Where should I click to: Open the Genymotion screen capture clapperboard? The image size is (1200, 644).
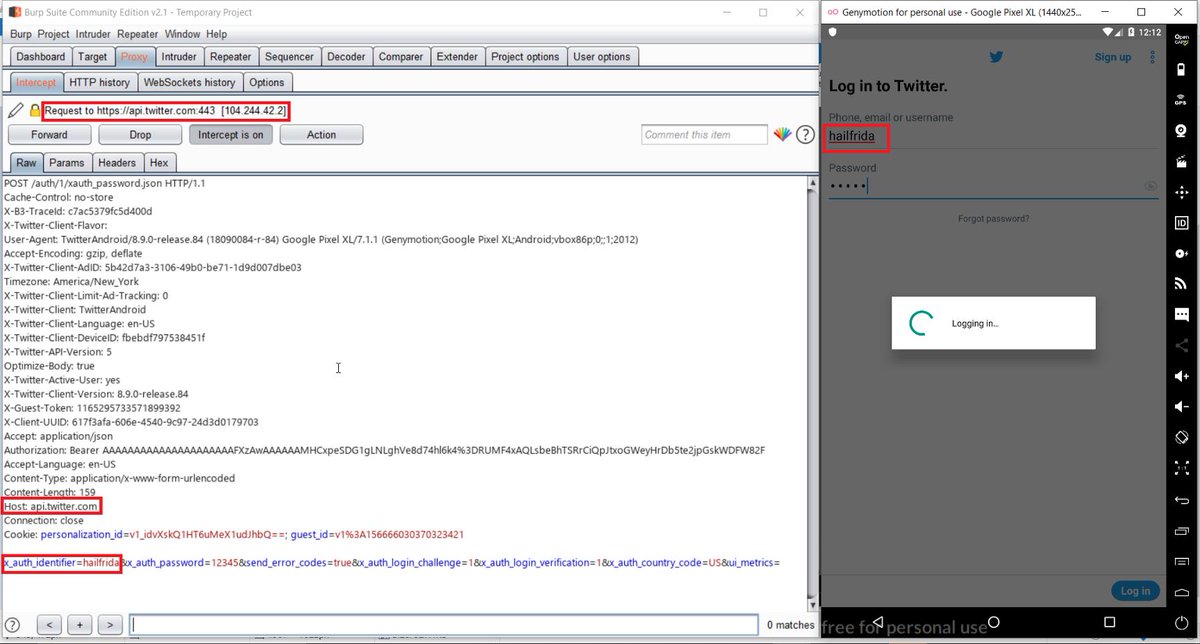[1181, 161]
